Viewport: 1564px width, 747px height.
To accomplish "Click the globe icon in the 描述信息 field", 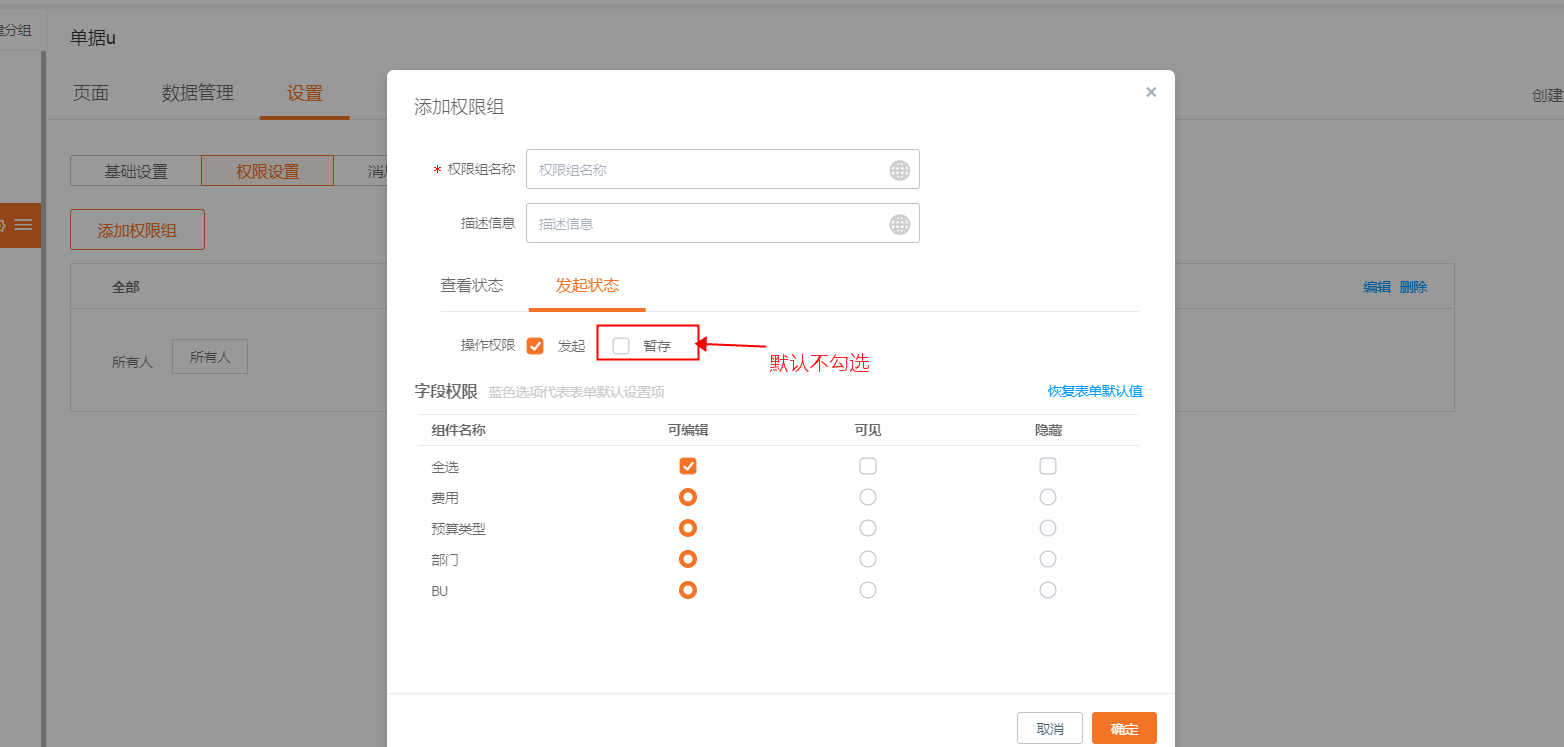I will (x=901, y=222).
